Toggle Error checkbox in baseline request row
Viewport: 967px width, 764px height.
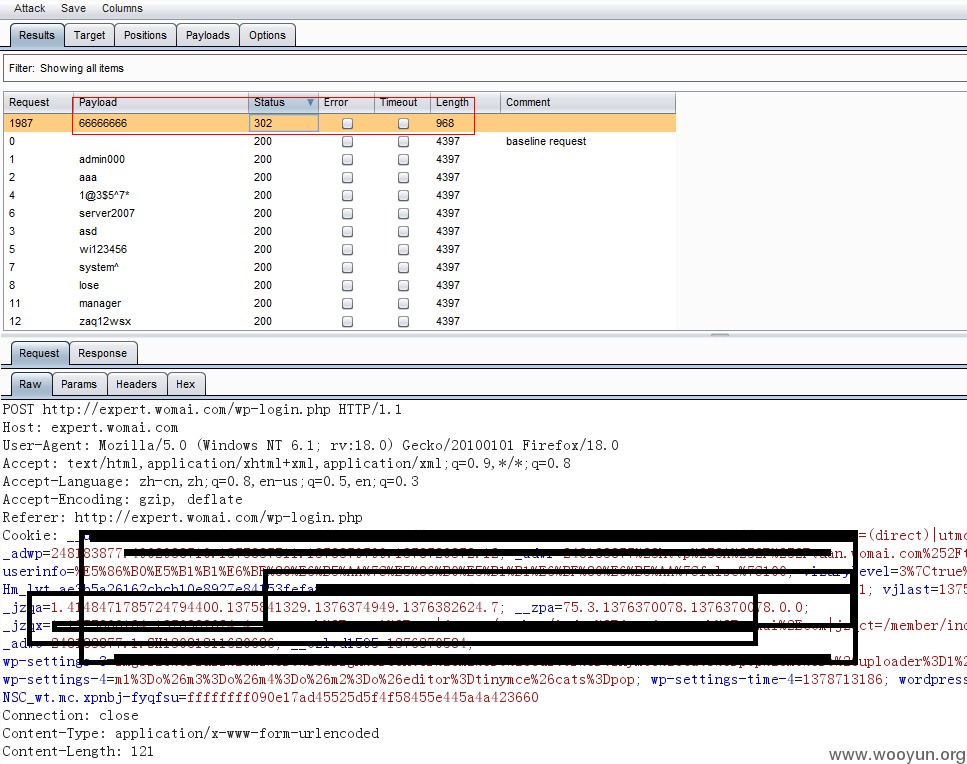347,141
